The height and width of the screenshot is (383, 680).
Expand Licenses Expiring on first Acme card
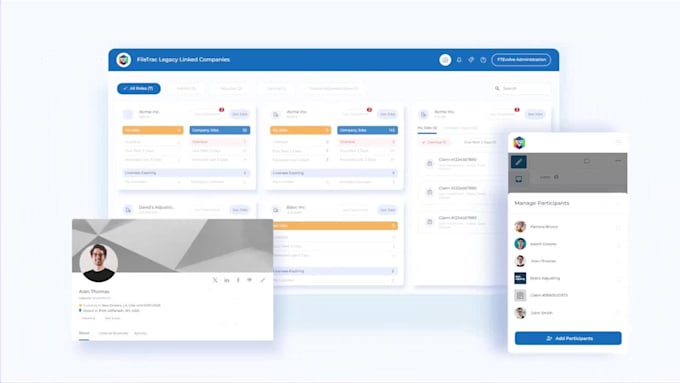click(x=186, y=173)
